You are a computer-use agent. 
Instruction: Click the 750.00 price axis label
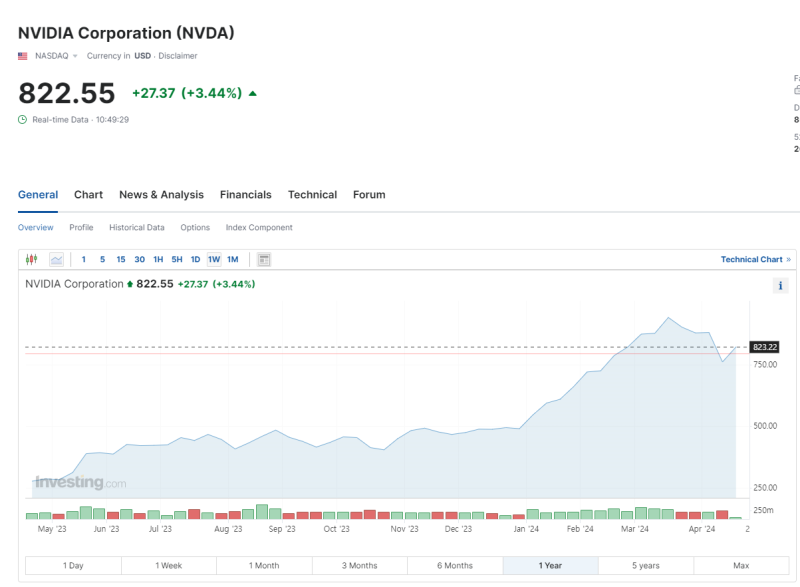click(x=765, y=365)
